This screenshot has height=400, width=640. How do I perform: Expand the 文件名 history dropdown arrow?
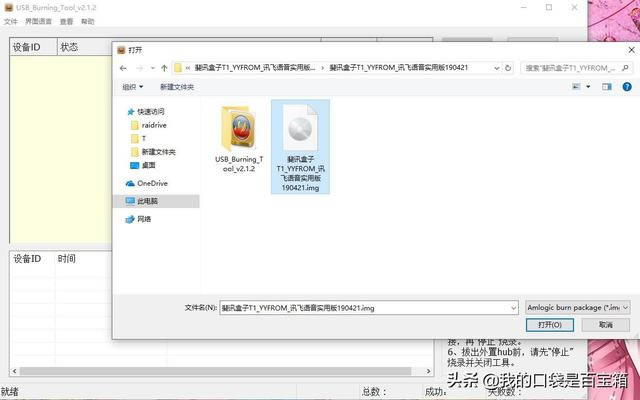tap(513, 307)
